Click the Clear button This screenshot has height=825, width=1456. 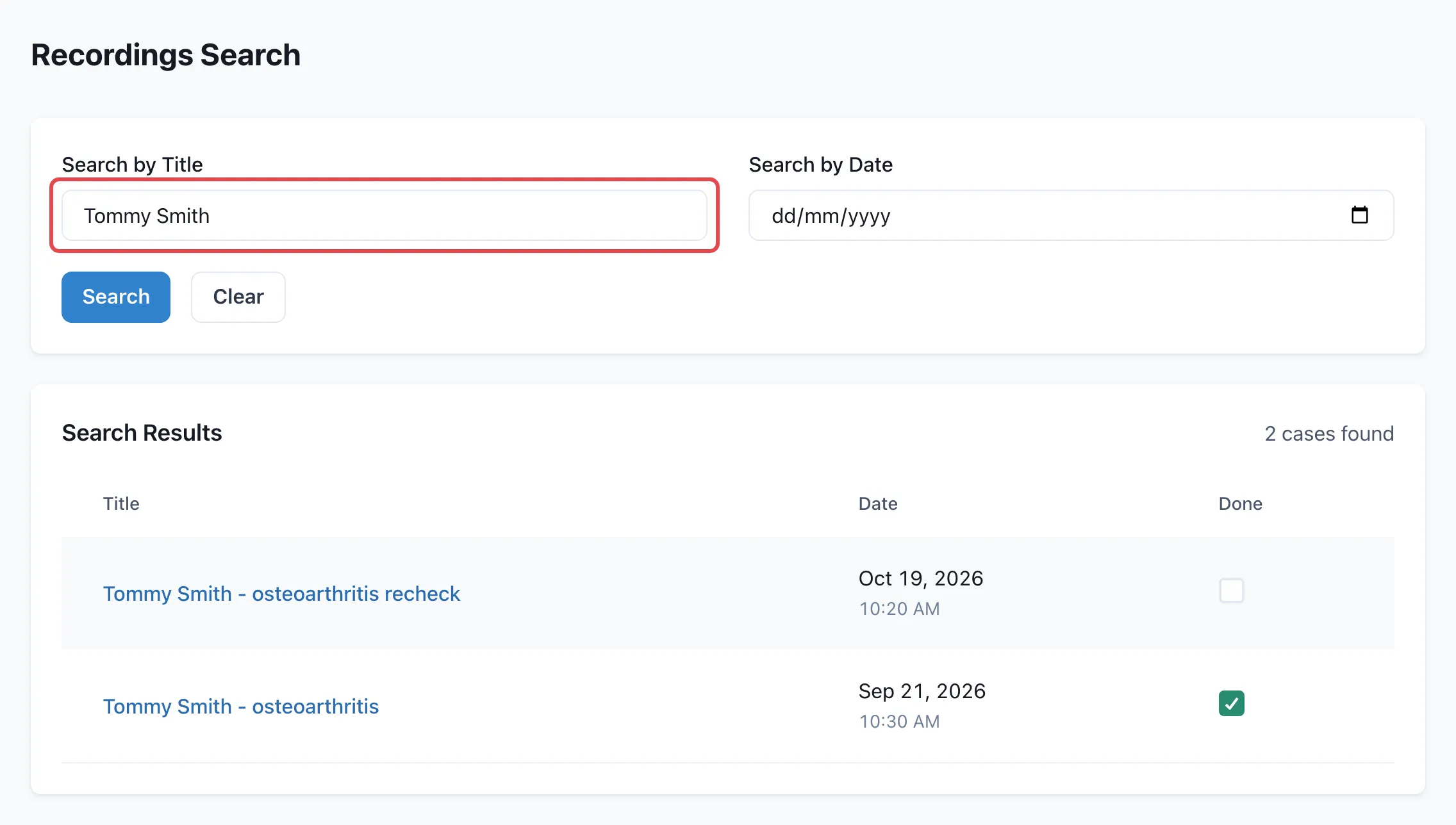pyautogui.click(x=238, y=297)
